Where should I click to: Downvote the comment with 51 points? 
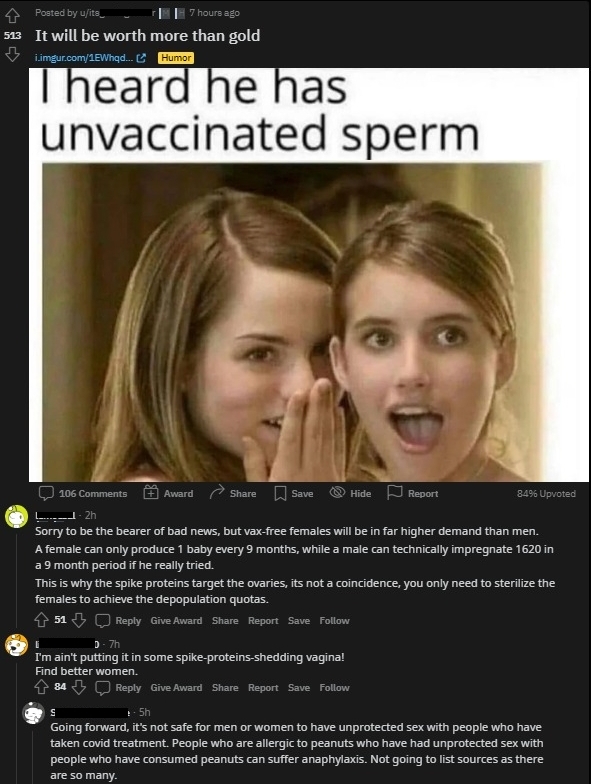pos(78,620)
